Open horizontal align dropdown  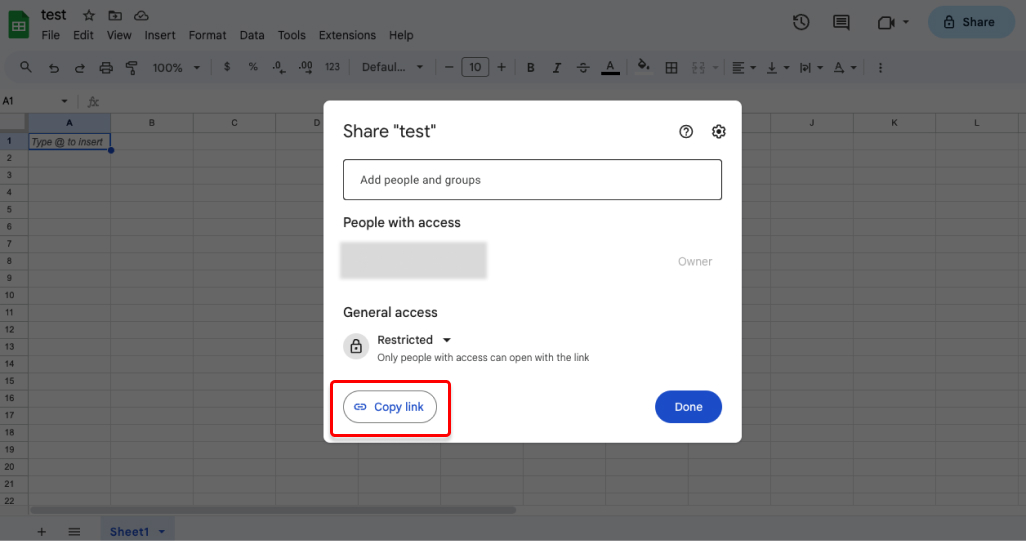743,67
